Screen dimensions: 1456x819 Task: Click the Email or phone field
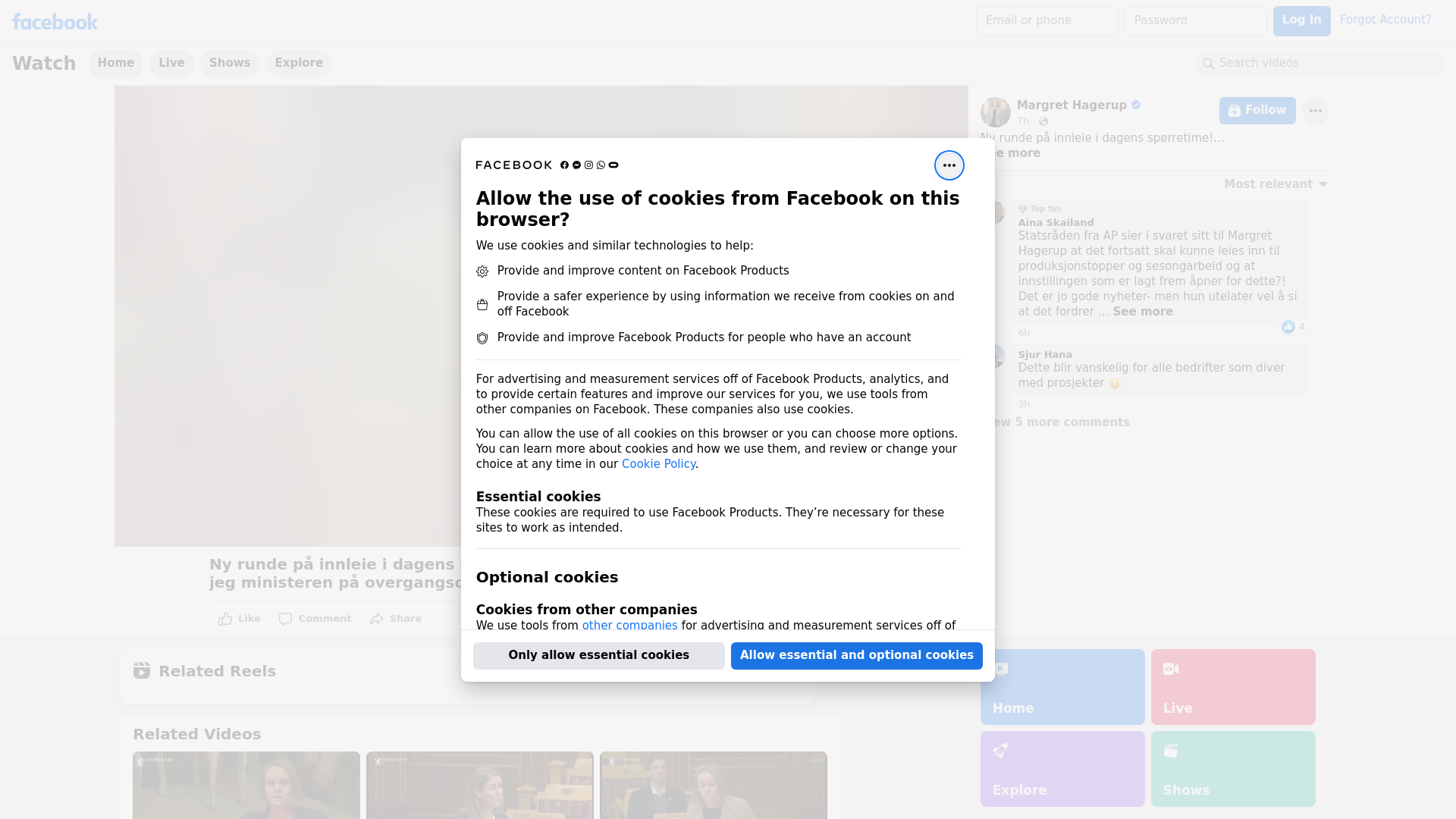(x=1046, y=20)
